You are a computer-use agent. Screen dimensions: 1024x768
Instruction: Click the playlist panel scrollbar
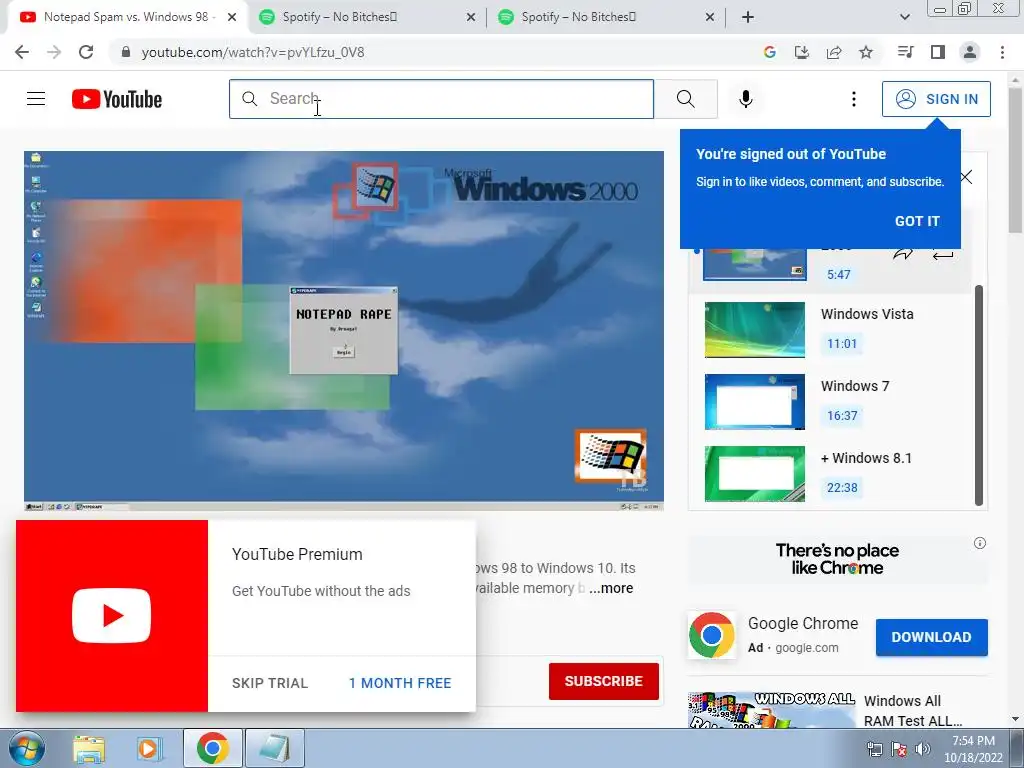978,395
